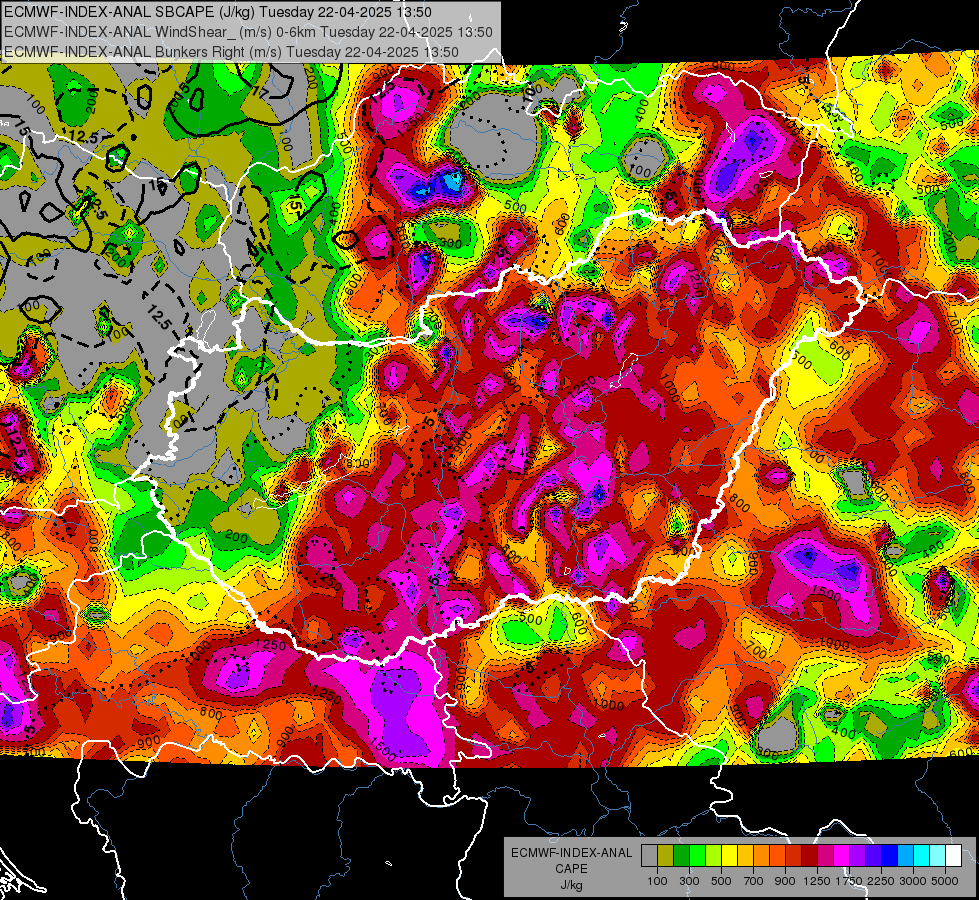Click the orange legend swatch right of 700
979x900 pixels.
(762, 855)
